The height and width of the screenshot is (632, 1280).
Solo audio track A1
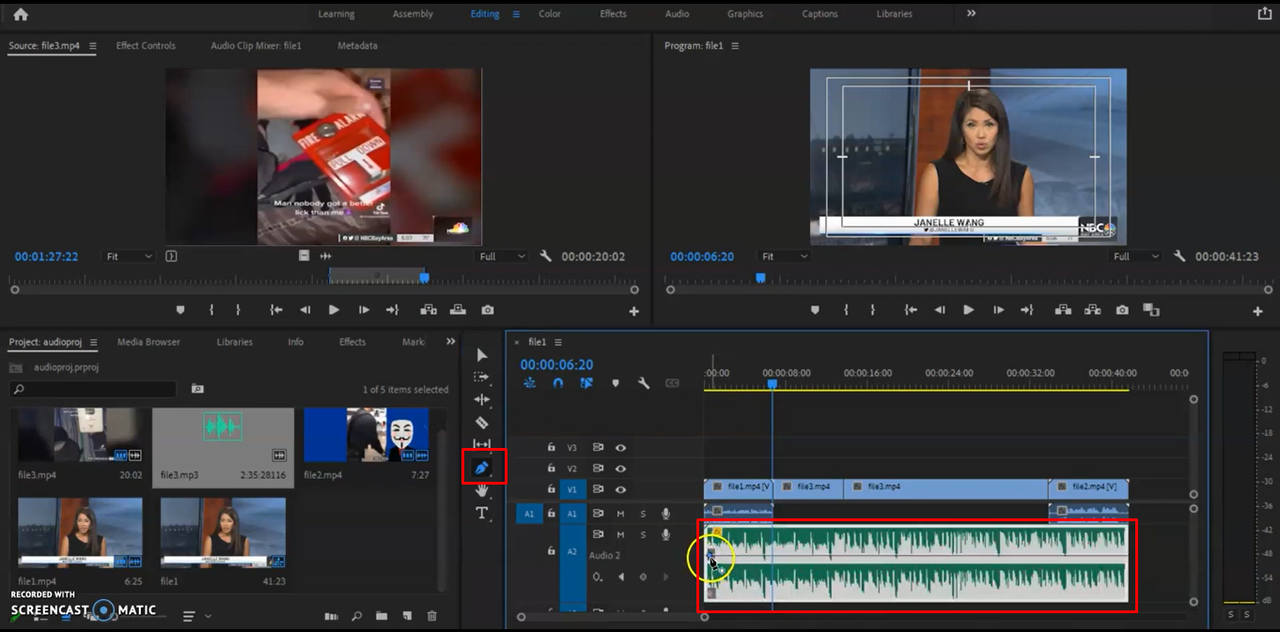(x=643, y=514)
